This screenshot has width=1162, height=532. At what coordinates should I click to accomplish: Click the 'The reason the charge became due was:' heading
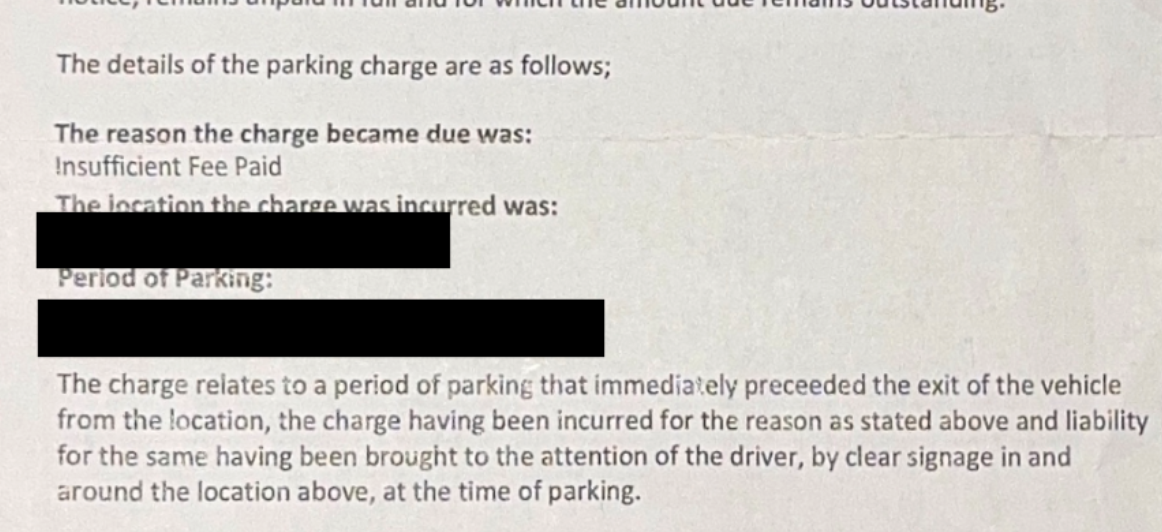(293, 135)
